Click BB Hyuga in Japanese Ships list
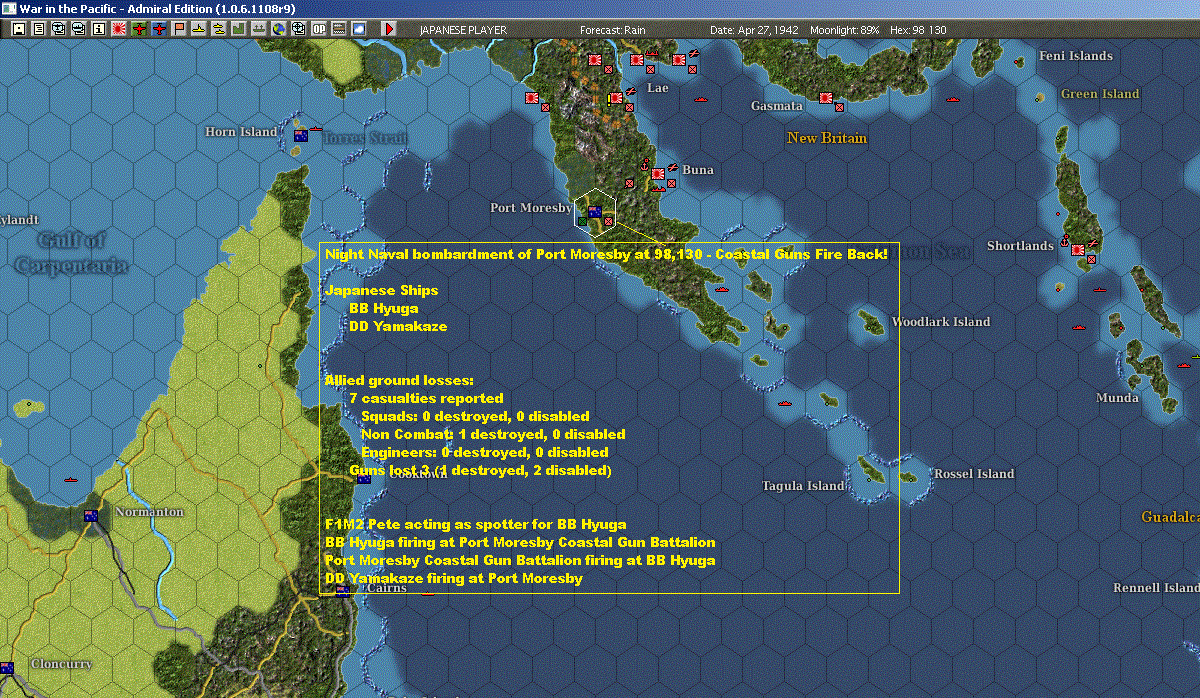 tap(383, 308)
